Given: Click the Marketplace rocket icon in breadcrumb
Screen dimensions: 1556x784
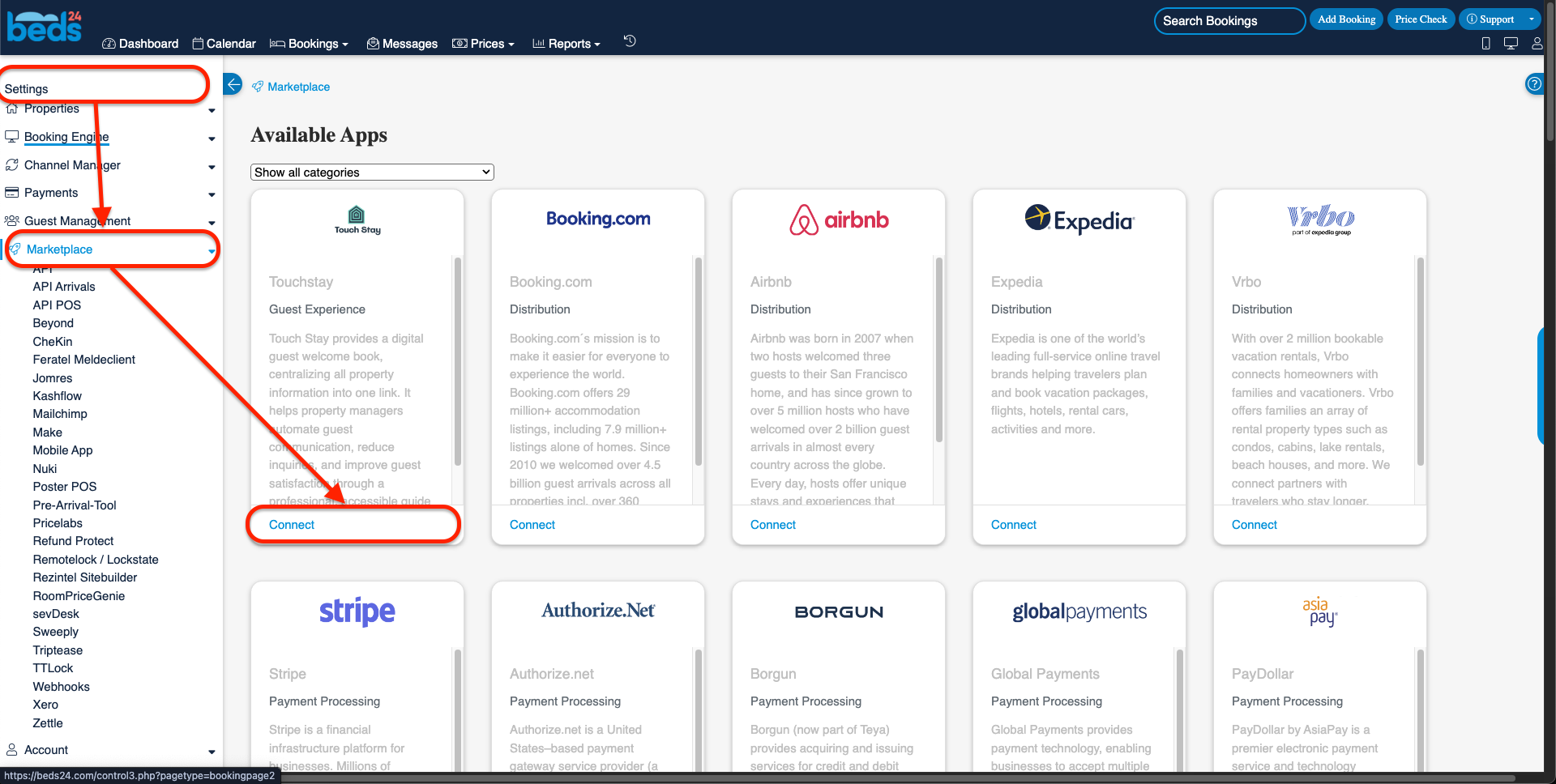Looking at the screenshot, I should point(258,87).
